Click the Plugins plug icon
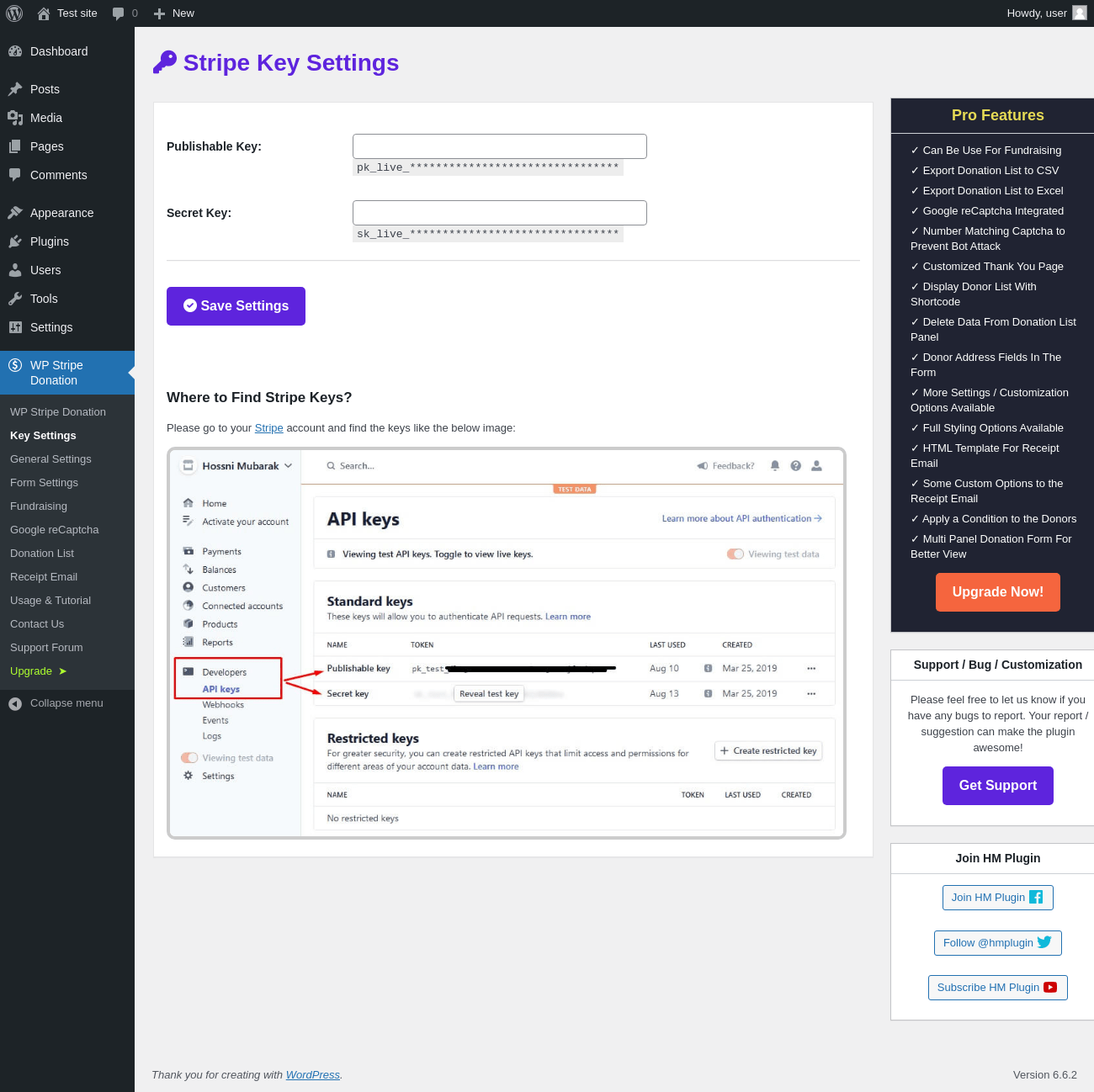Image resolution: width=1094 pixels, height=1092 pixels. [x=15, y=241]
